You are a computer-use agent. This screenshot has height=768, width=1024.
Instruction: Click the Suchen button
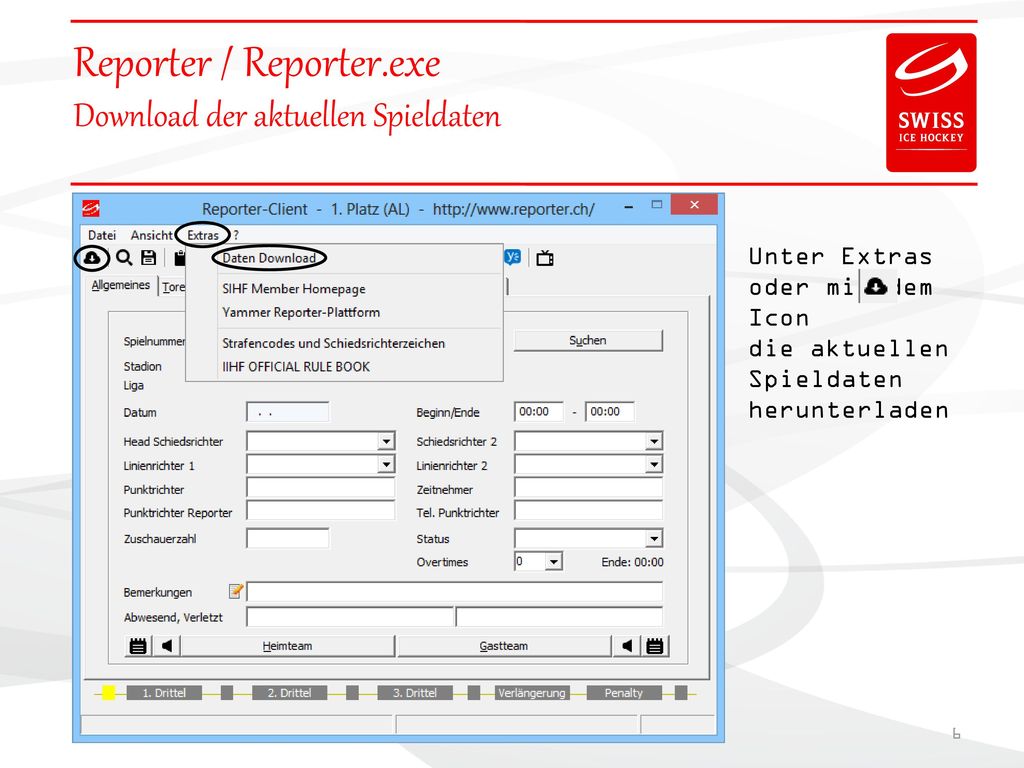(x=588, y=340)
